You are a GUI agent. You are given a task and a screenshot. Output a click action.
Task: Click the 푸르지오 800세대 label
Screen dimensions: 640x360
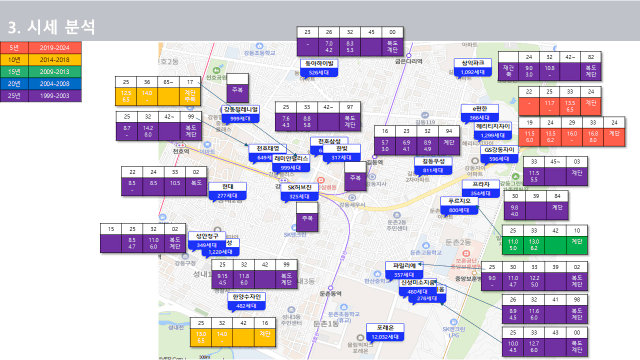point(459,206)
